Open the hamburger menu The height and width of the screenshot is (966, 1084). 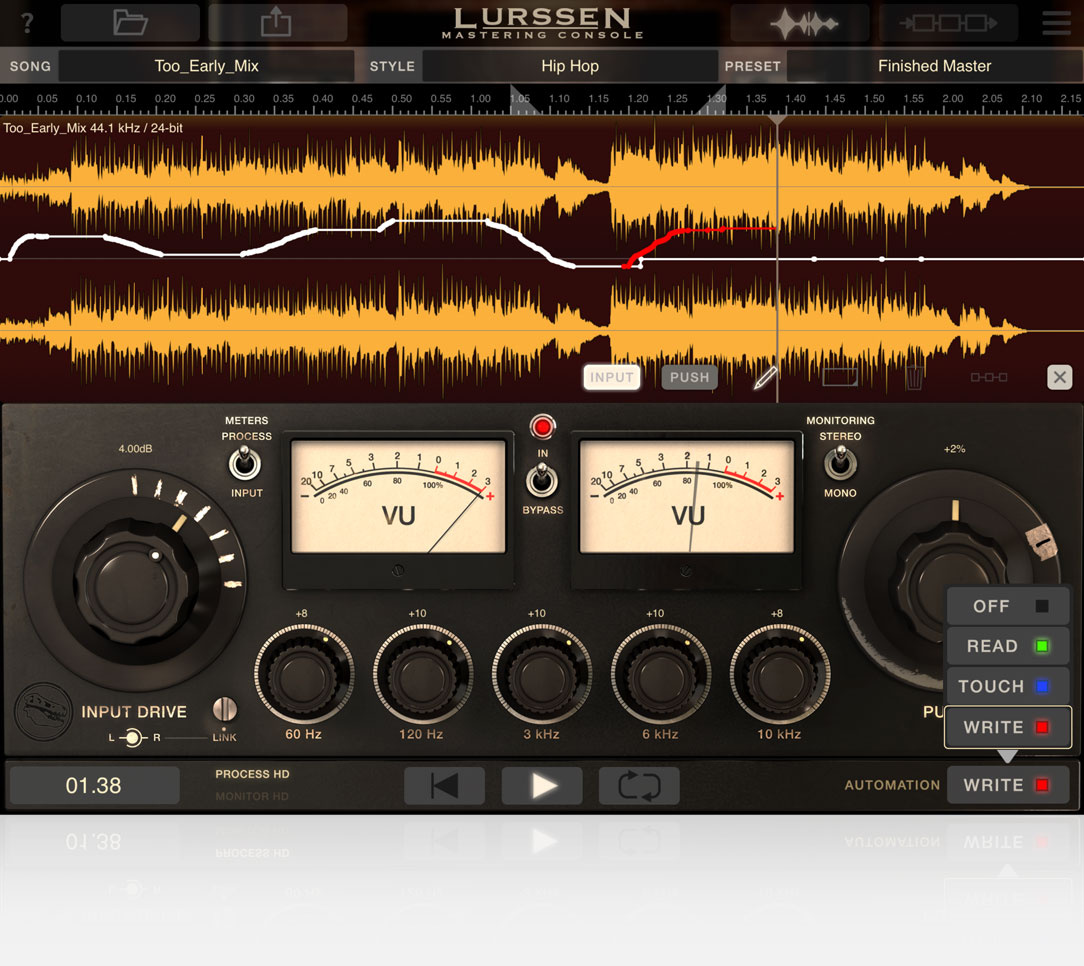pyautogui.click(x=1056, y=22)
